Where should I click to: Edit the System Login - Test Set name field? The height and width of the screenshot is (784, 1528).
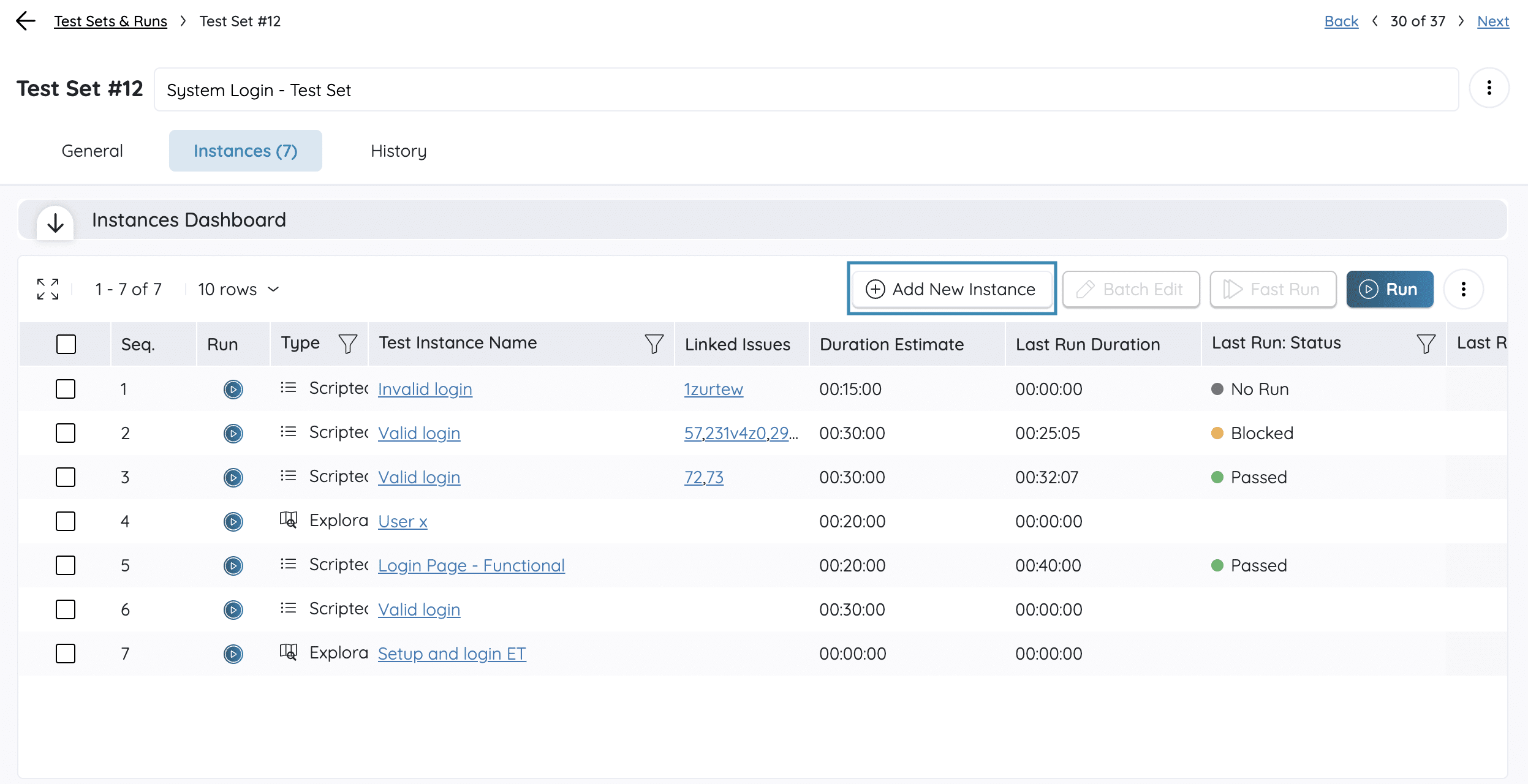click(806, 89)
